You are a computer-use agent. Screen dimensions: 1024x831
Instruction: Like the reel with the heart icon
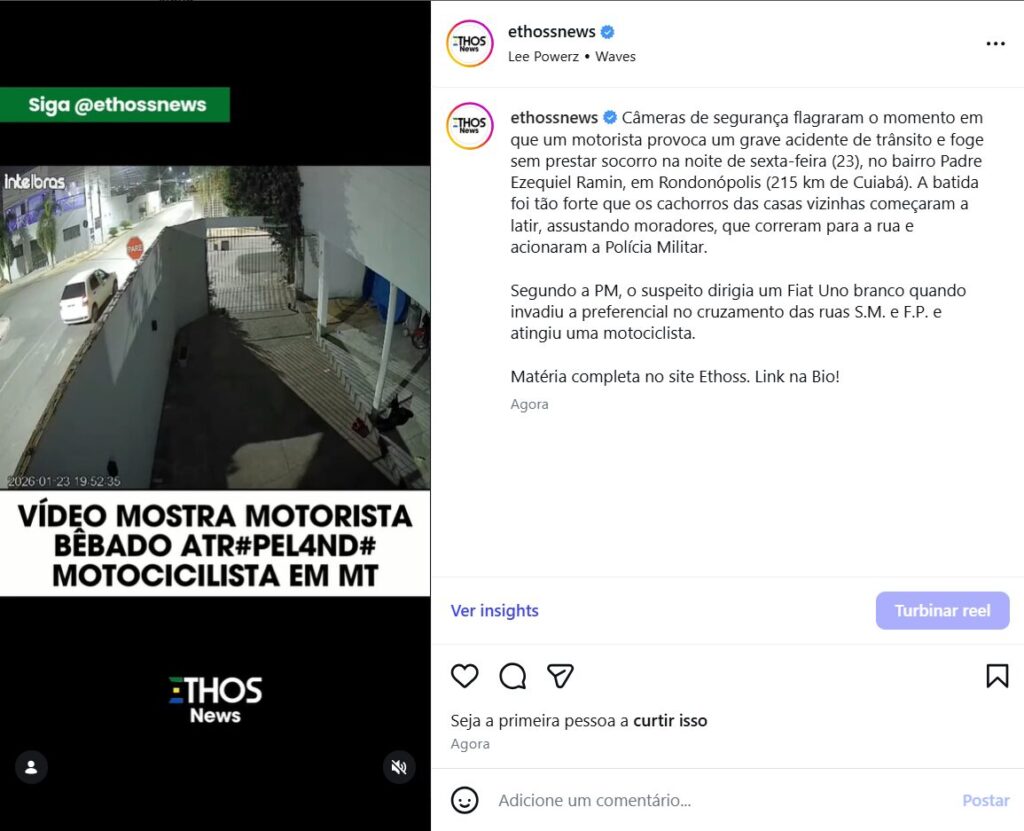[x=464, y=676]
